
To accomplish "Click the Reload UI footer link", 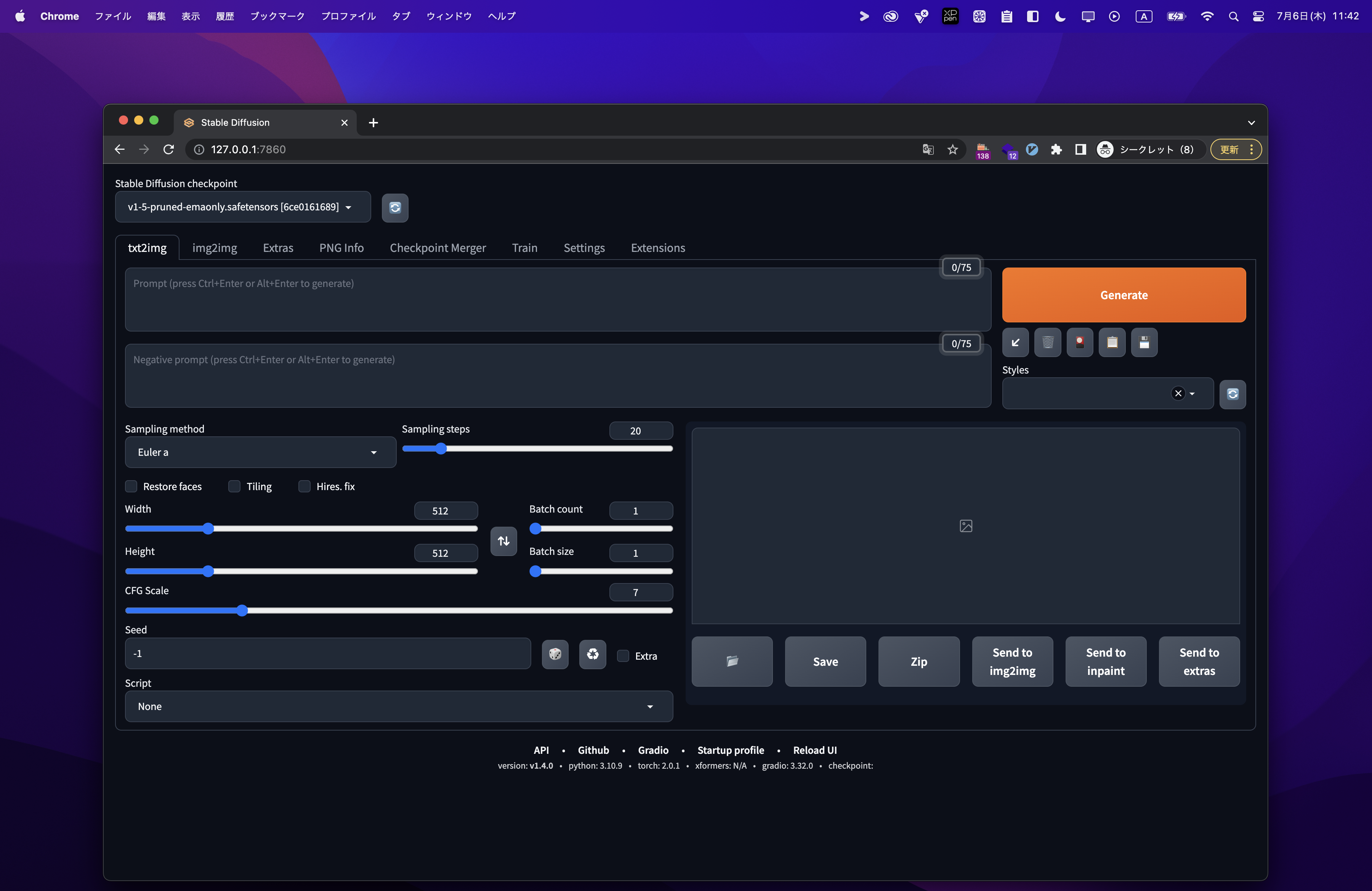I will [814, 750].
